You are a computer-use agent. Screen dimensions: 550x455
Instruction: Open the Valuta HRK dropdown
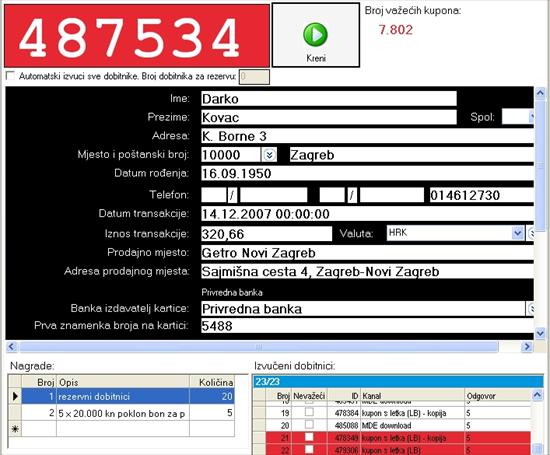pyautogui.click(x=517, y=233)
